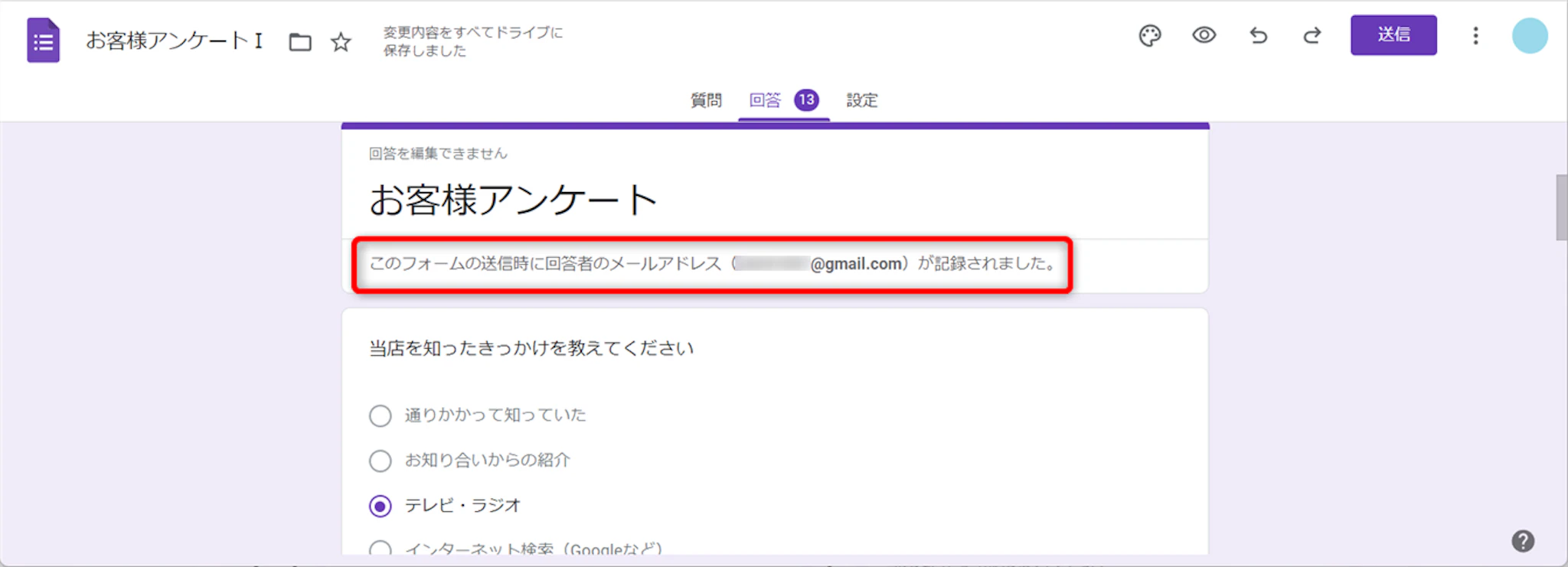Star this form
This screenshot has width=1568, height=567.
click(x=341, y=41)
